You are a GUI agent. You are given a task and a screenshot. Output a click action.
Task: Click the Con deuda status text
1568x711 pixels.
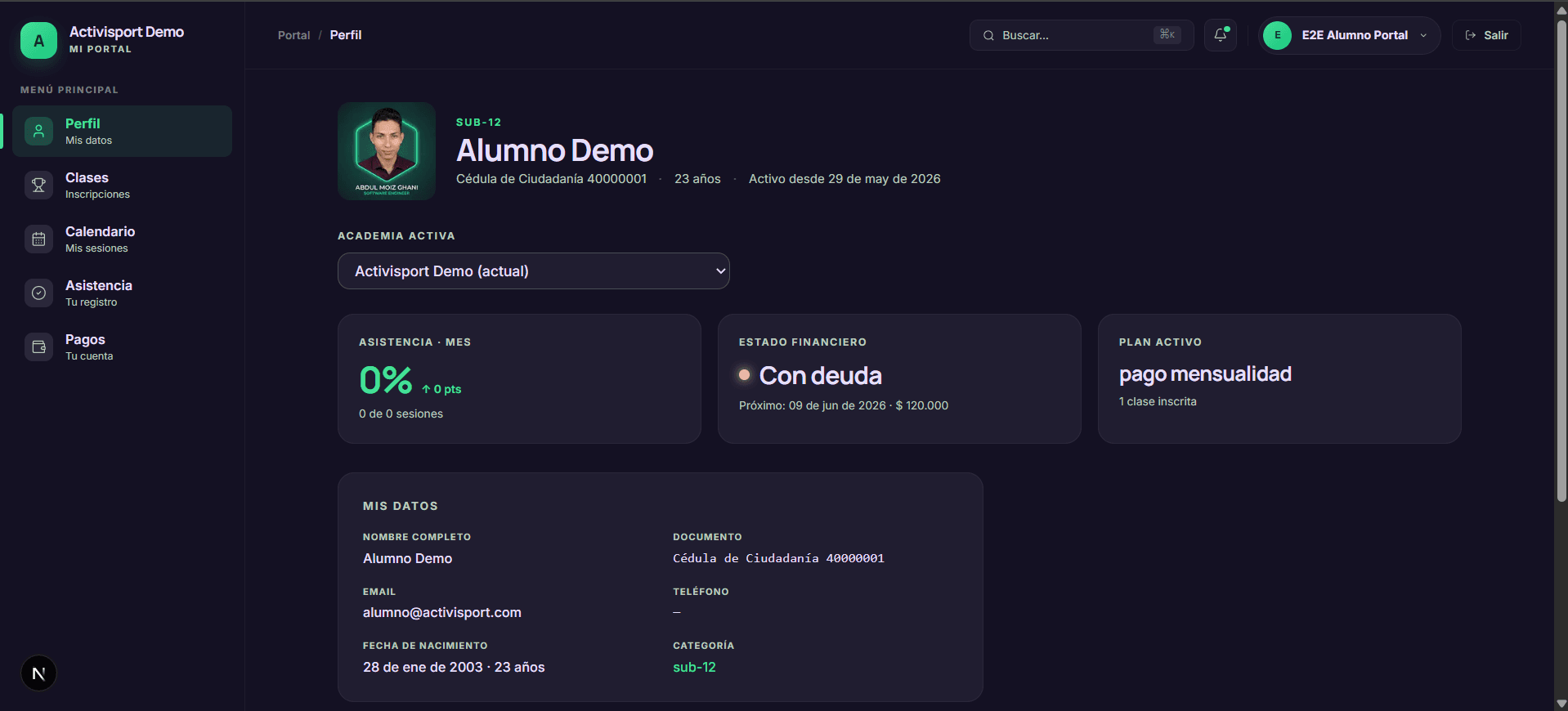coord(820,375)
